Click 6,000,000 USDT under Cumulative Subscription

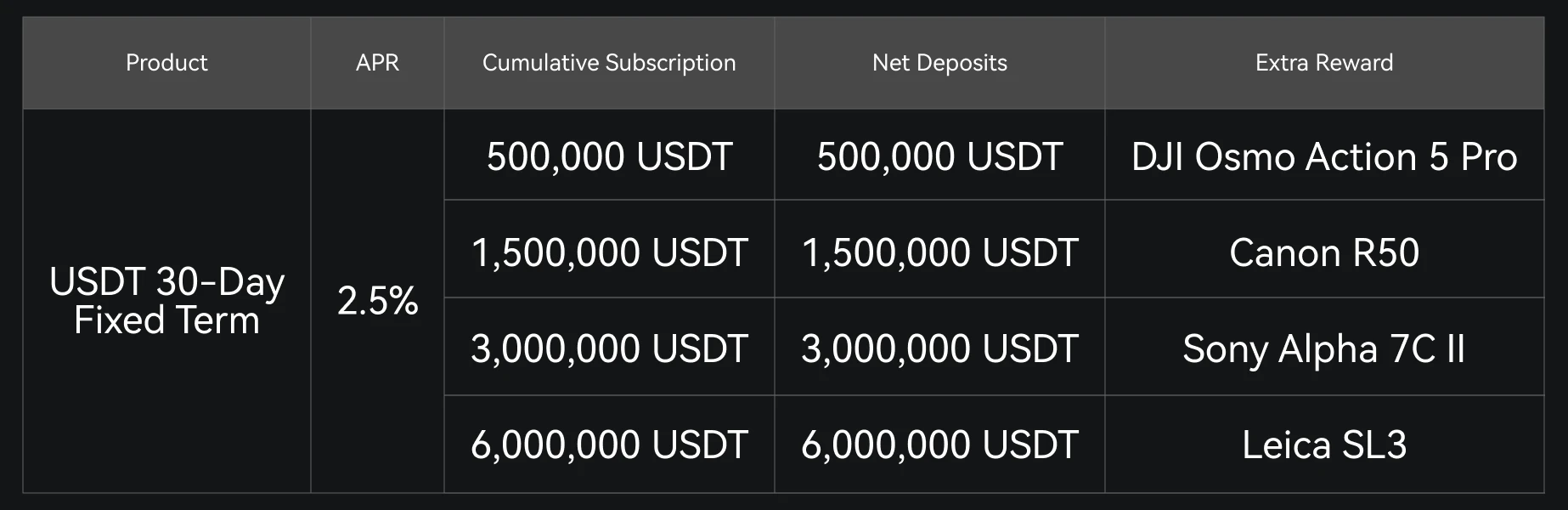609,445
